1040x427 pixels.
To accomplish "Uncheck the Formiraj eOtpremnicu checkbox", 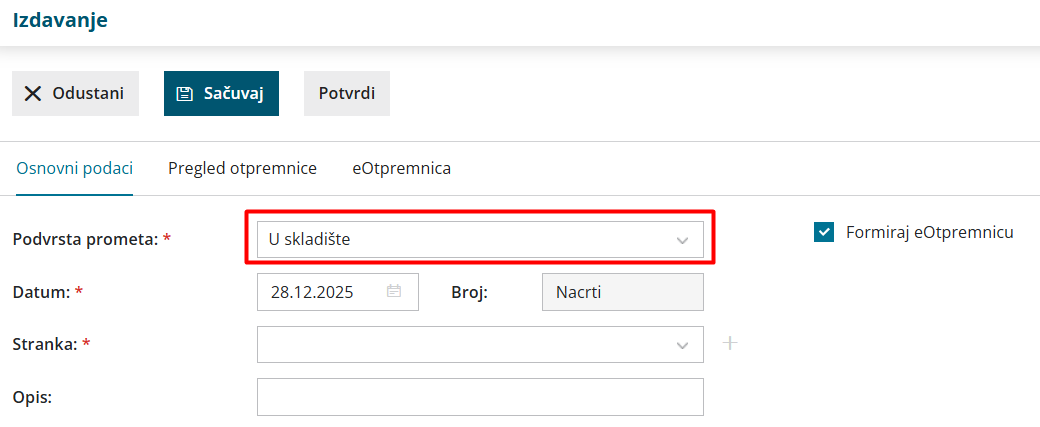I will (x=824, y=232).
